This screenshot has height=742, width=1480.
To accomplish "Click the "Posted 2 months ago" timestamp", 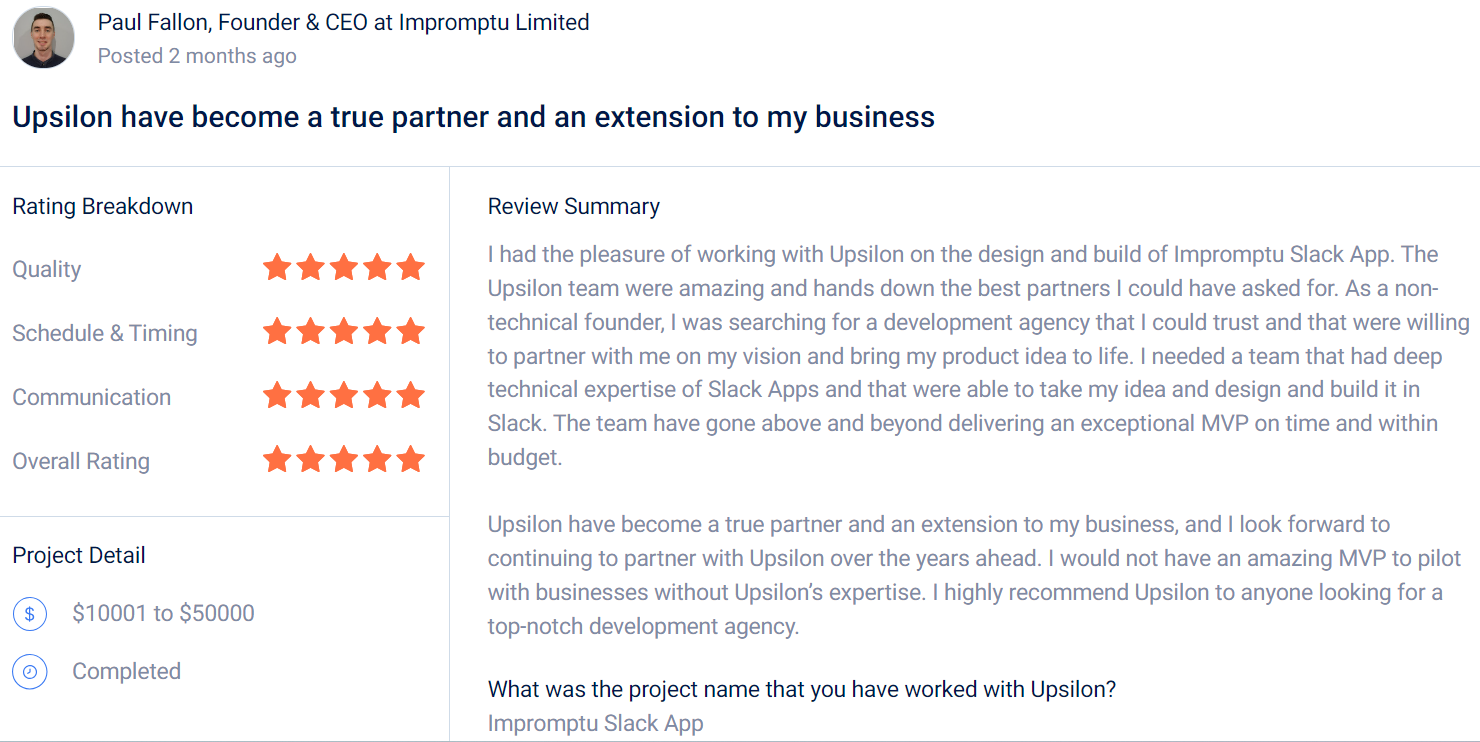I will tap(197, 56).
